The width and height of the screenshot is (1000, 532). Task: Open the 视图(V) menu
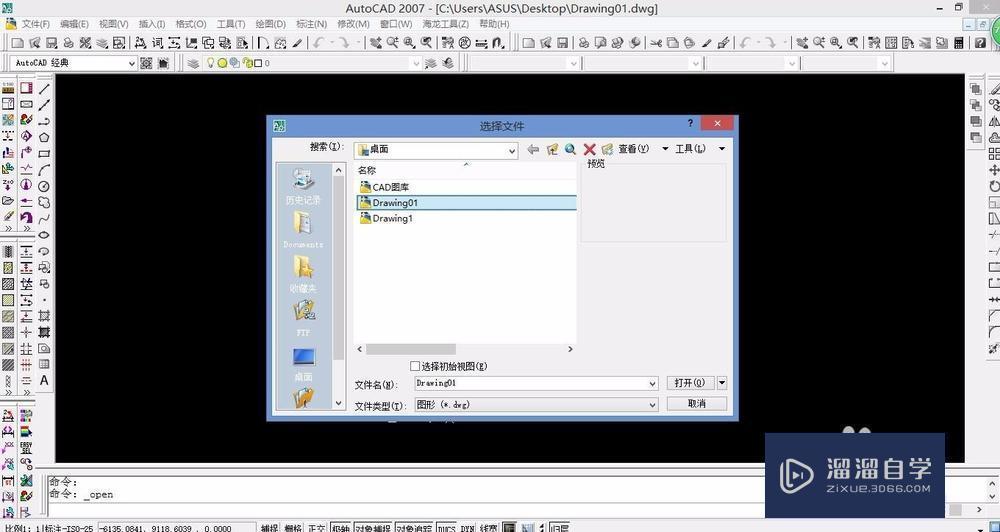(114, 24)
